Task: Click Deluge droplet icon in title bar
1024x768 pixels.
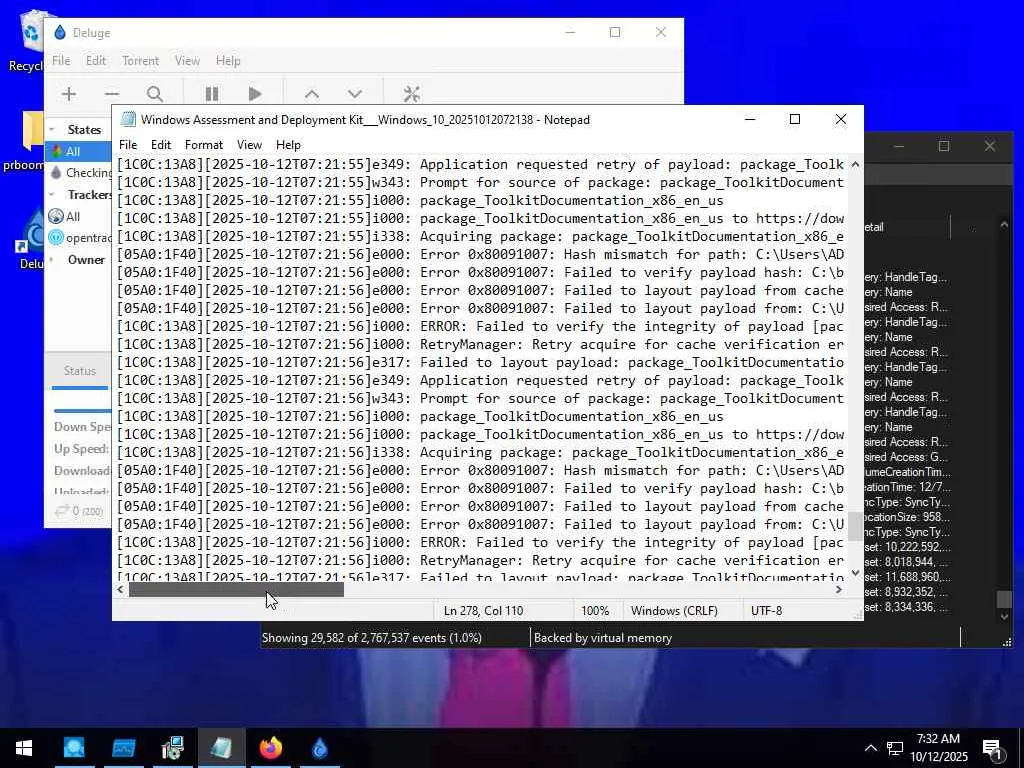Action: pyautogui.click(x=60, y=33)
